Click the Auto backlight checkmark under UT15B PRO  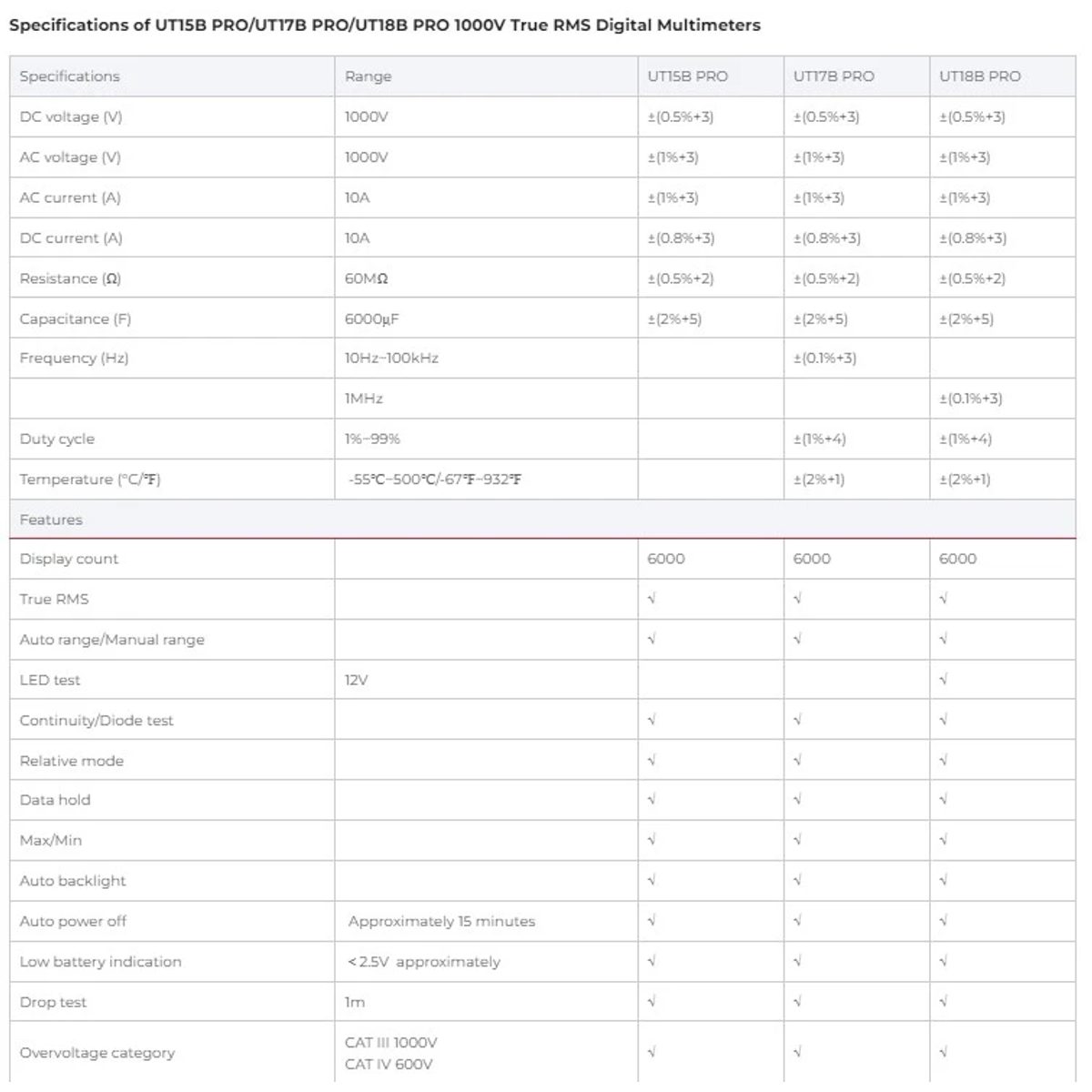click(x=652, y=881)
